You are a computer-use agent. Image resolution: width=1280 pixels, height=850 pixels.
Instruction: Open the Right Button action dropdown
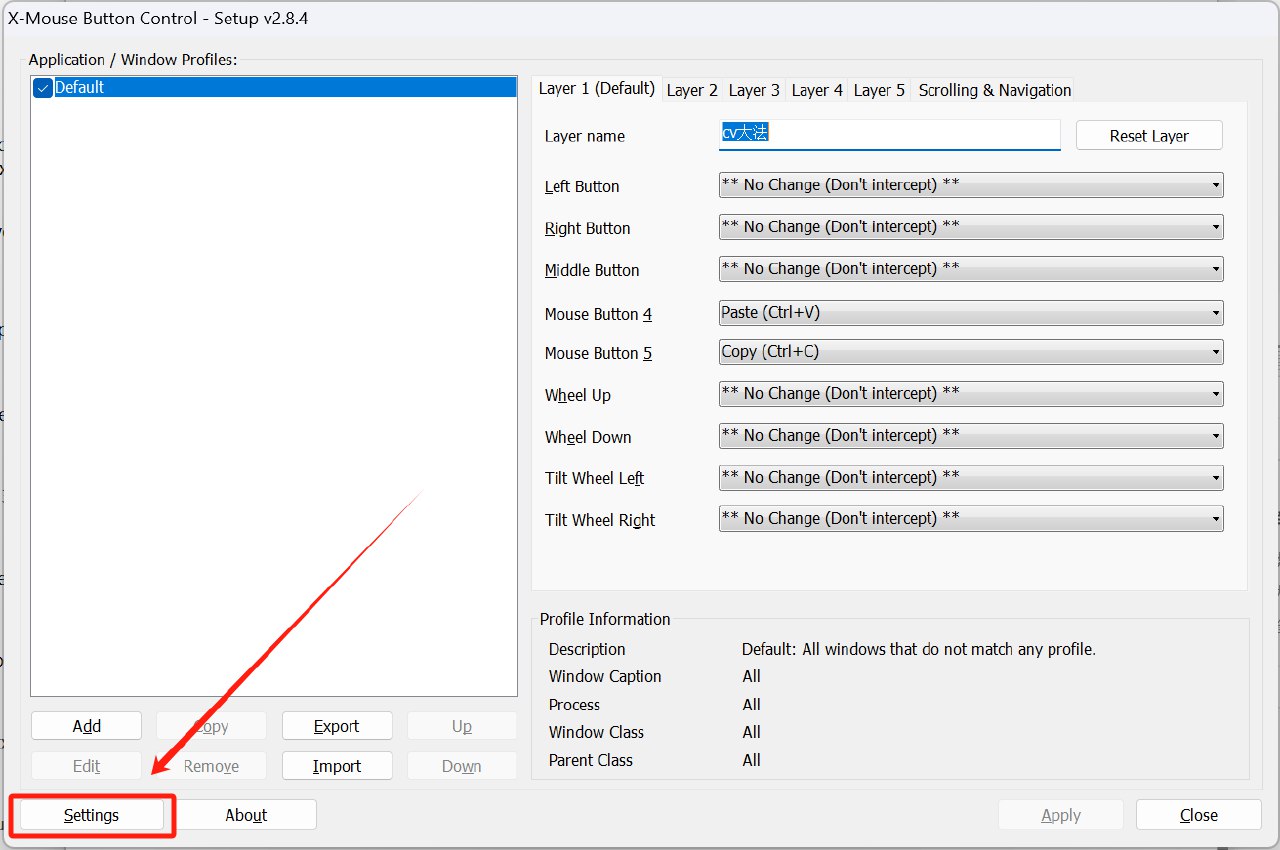coord(970,227)
